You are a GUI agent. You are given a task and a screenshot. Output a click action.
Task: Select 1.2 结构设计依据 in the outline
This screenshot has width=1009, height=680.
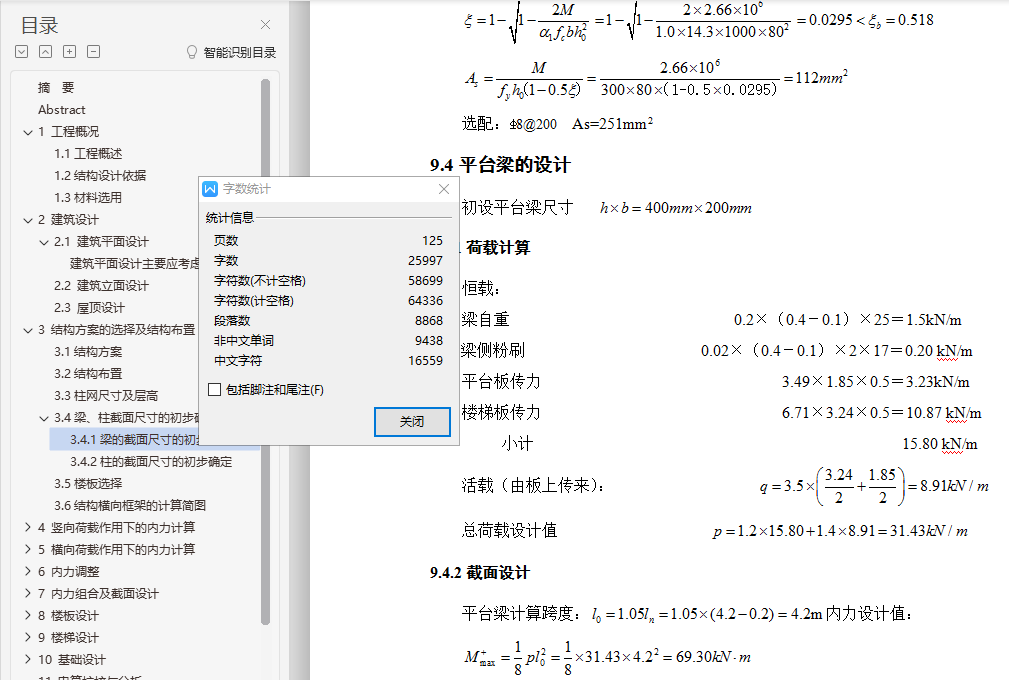click(100, 175)
